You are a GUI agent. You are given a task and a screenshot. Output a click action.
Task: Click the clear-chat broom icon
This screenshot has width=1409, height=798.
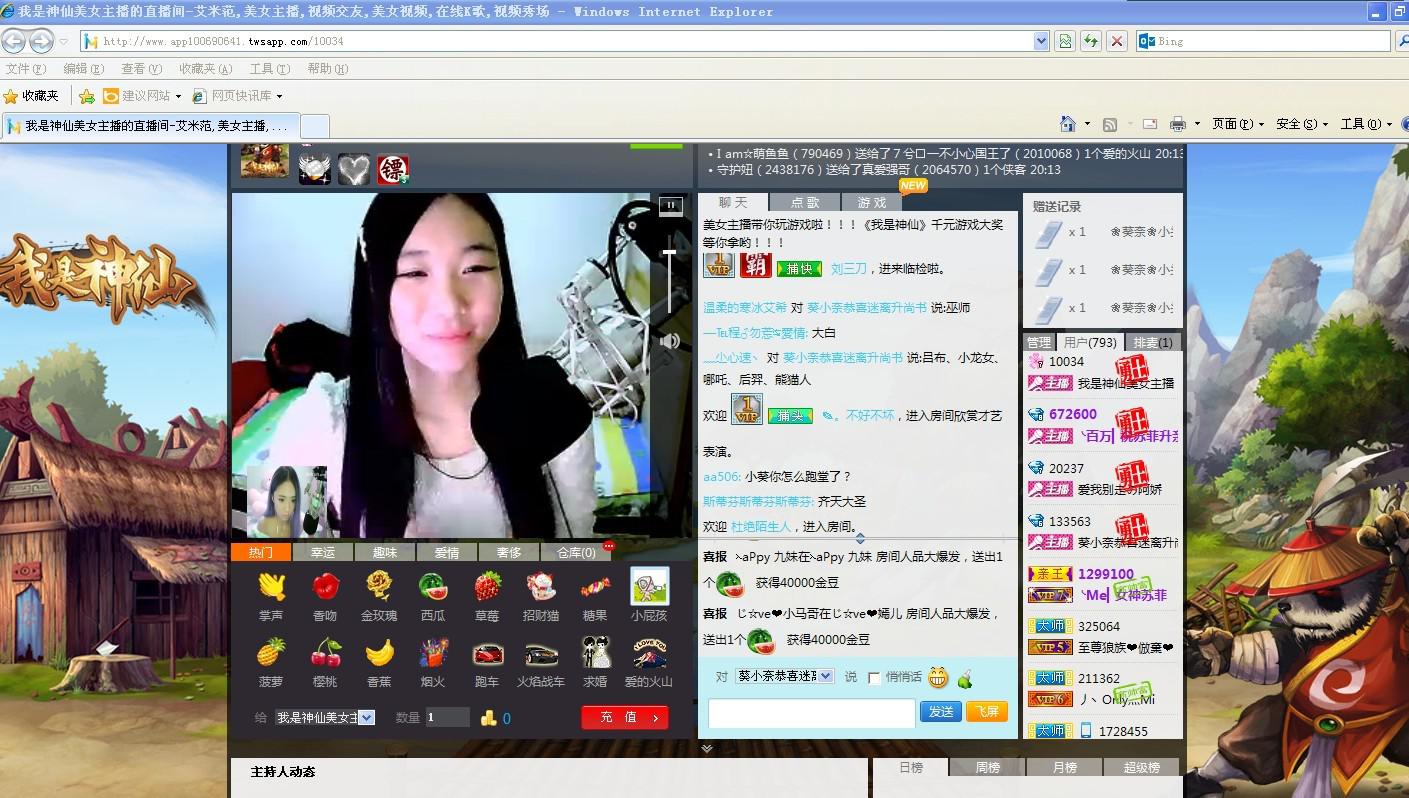pos(965,678)
